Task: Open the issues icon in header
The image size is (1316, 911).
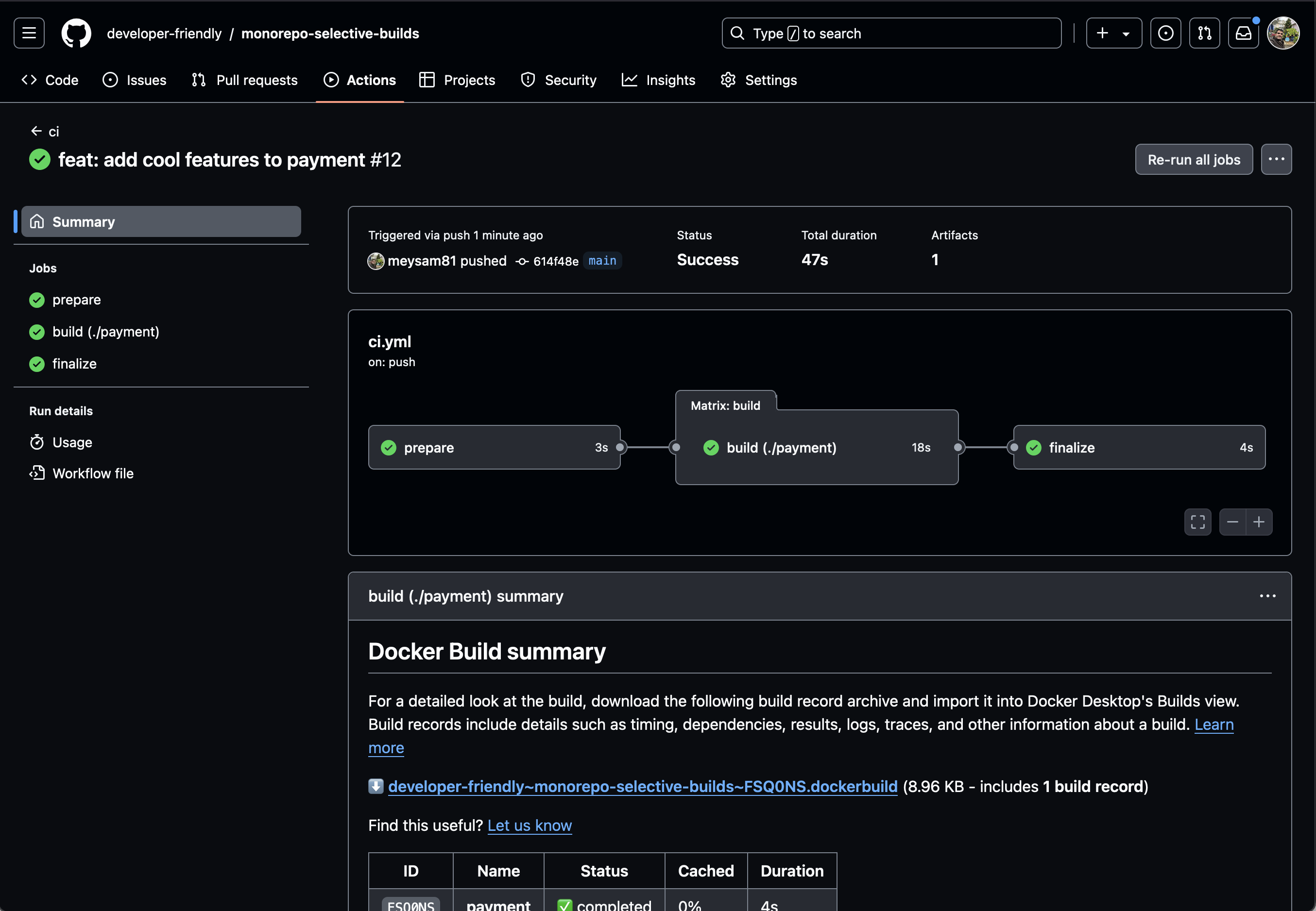Action: (1165, 33)
